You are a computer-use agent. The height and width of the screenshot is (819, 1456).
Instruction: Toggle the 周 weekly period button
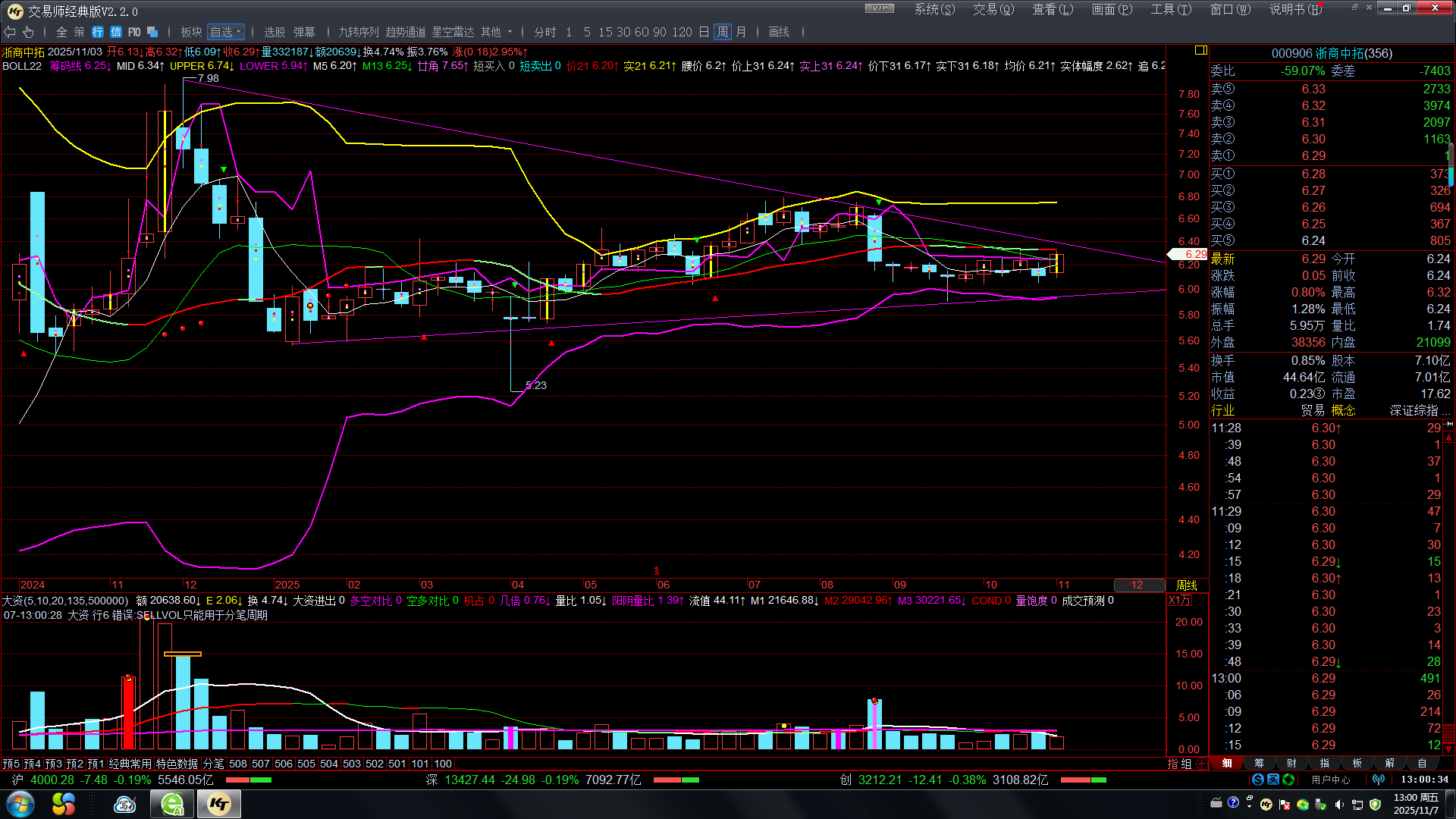(722, 32)
